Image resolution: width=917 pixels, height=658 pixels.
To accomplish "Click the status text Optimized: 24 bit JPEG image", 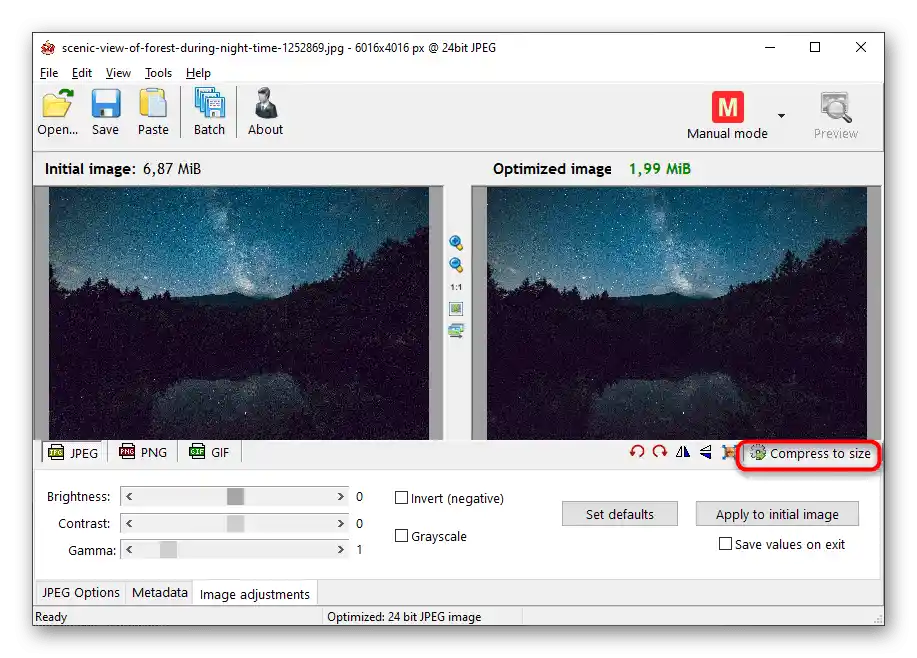I will [x=404, y=616].
